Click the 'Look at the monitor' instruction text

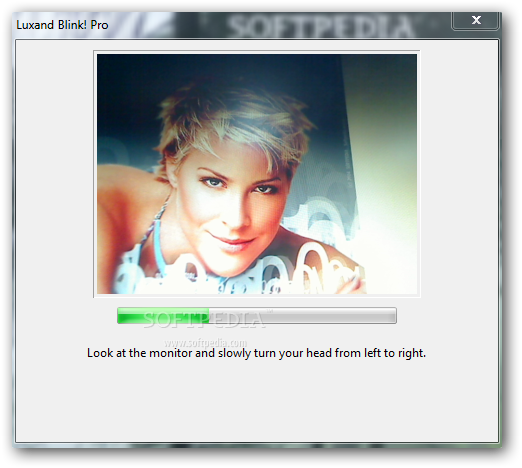(256, 353)
